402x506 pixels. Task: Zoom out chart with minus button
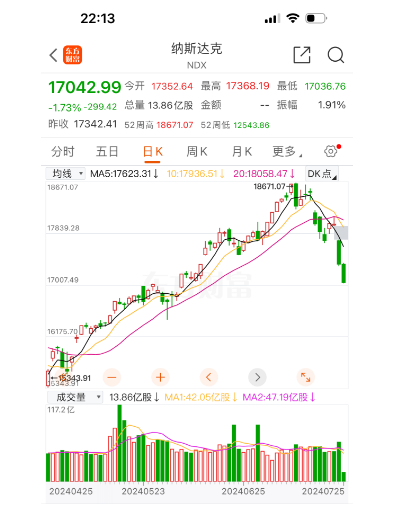[112, 377]
